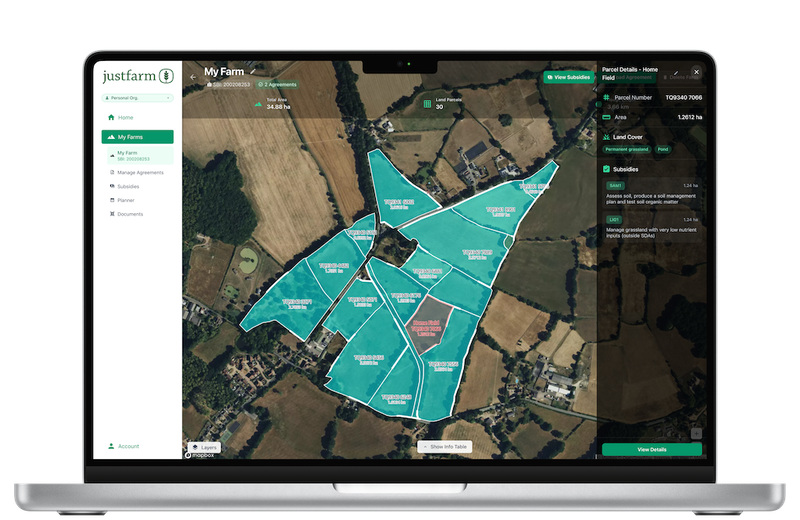Click the 2 Agreements badge
The width and height of the screenshot is (800, 520).
click(276, 85)
